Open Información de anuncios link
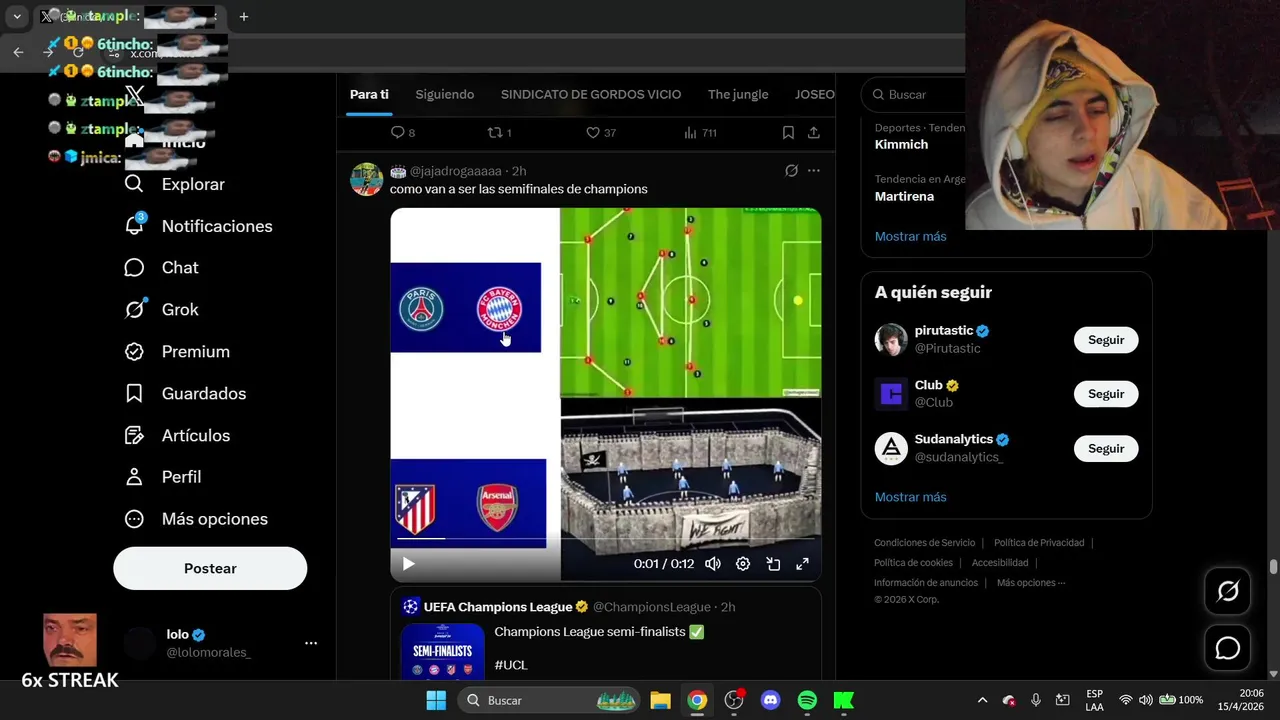This screenshot has height=720, width=1280. (926, 583)
